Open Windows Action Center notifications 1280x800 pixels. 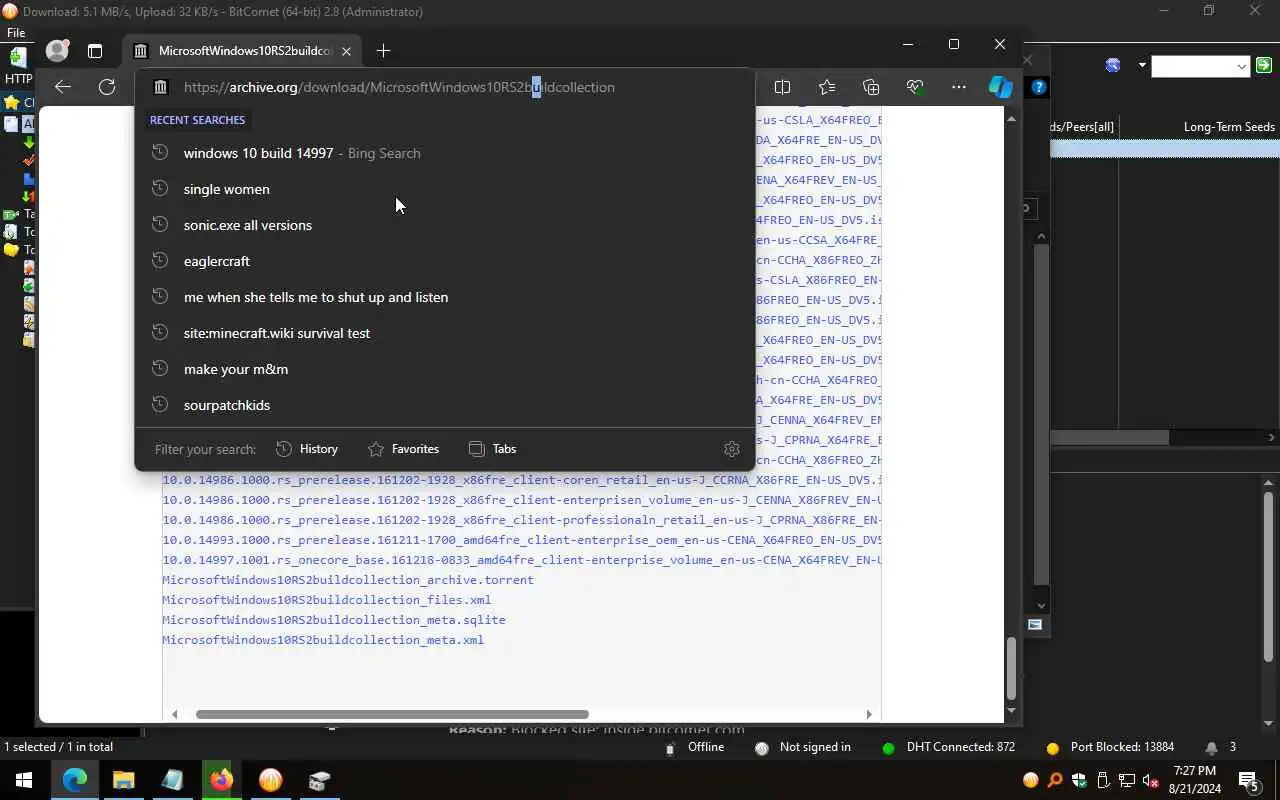pyautogui.click(x=1249, y=780)
